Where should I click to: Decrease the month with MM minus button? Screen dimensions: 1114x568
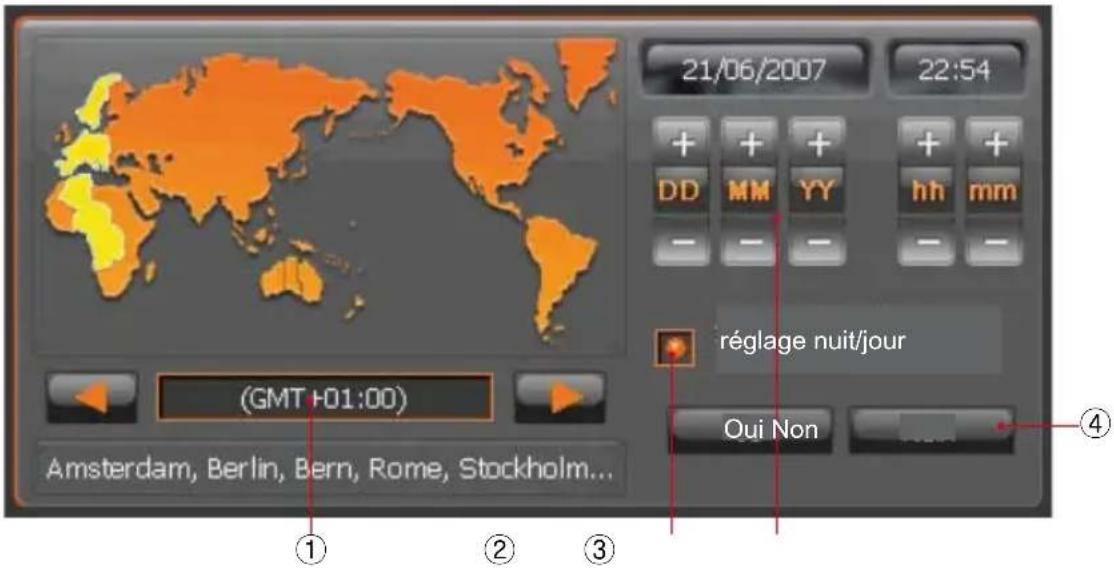click(x=751, y=243)
